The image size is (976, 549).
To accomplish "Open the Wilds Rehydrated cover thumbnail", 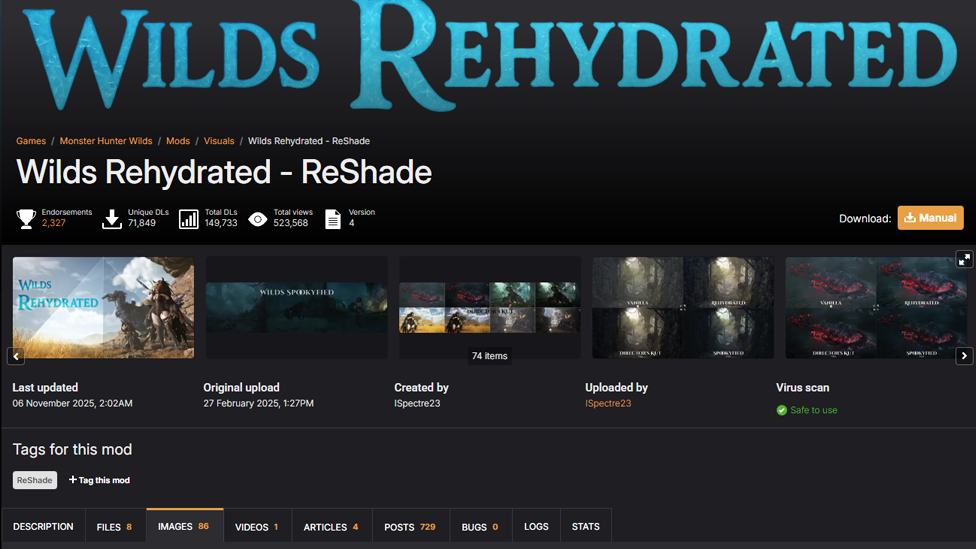I will [103, 307].
